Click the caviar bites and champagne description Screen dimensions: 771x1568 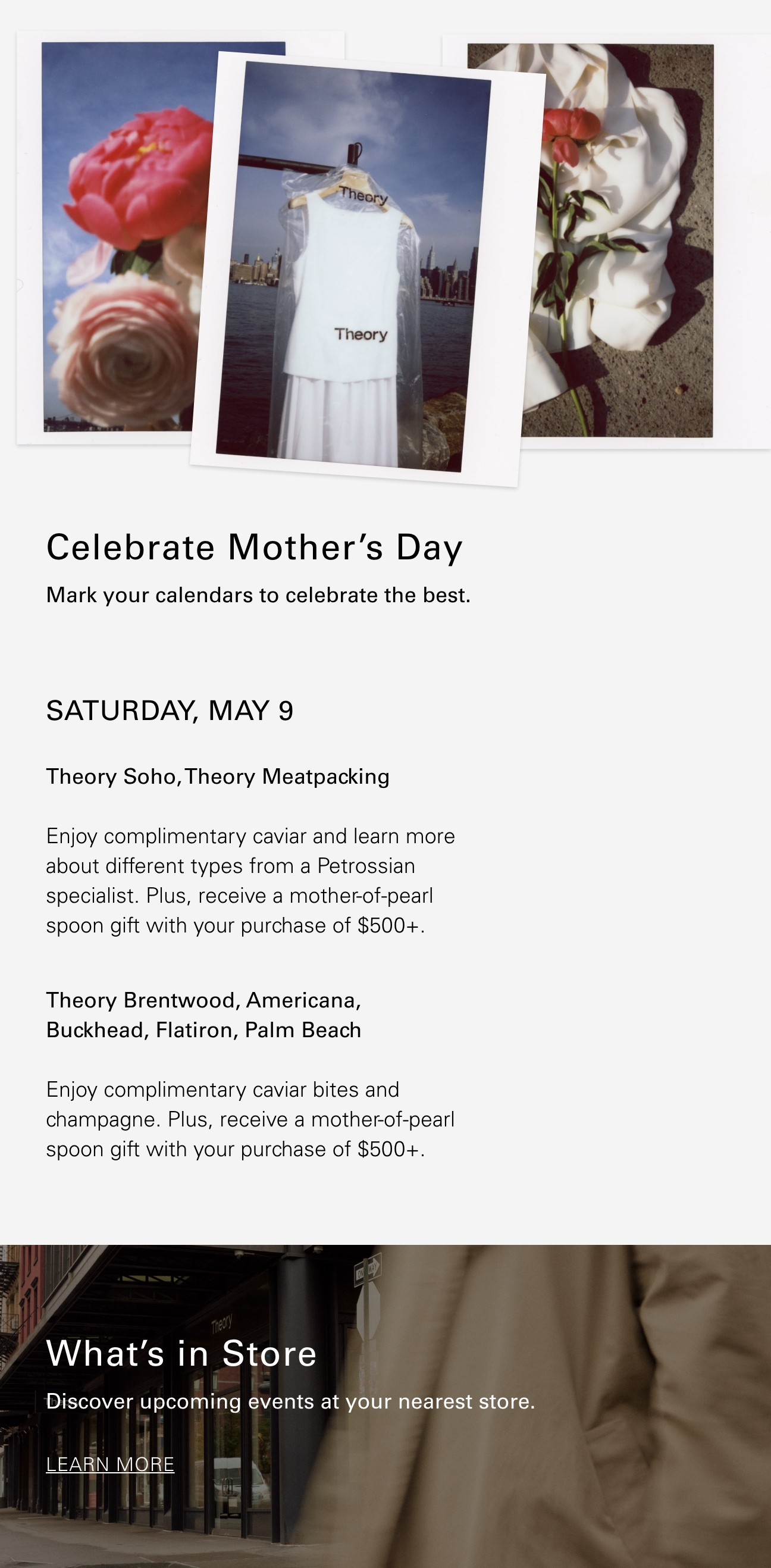click(x=250, y=1119)
